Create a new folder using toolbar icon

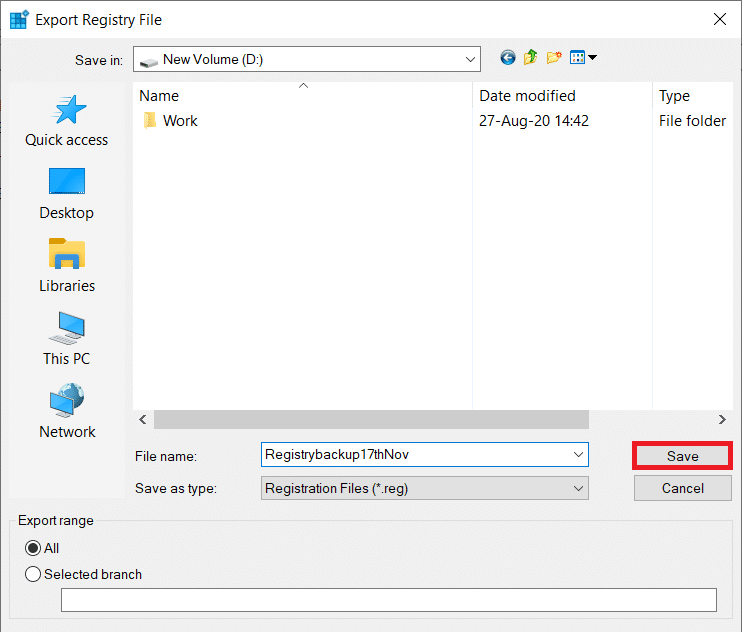[554, 58]
